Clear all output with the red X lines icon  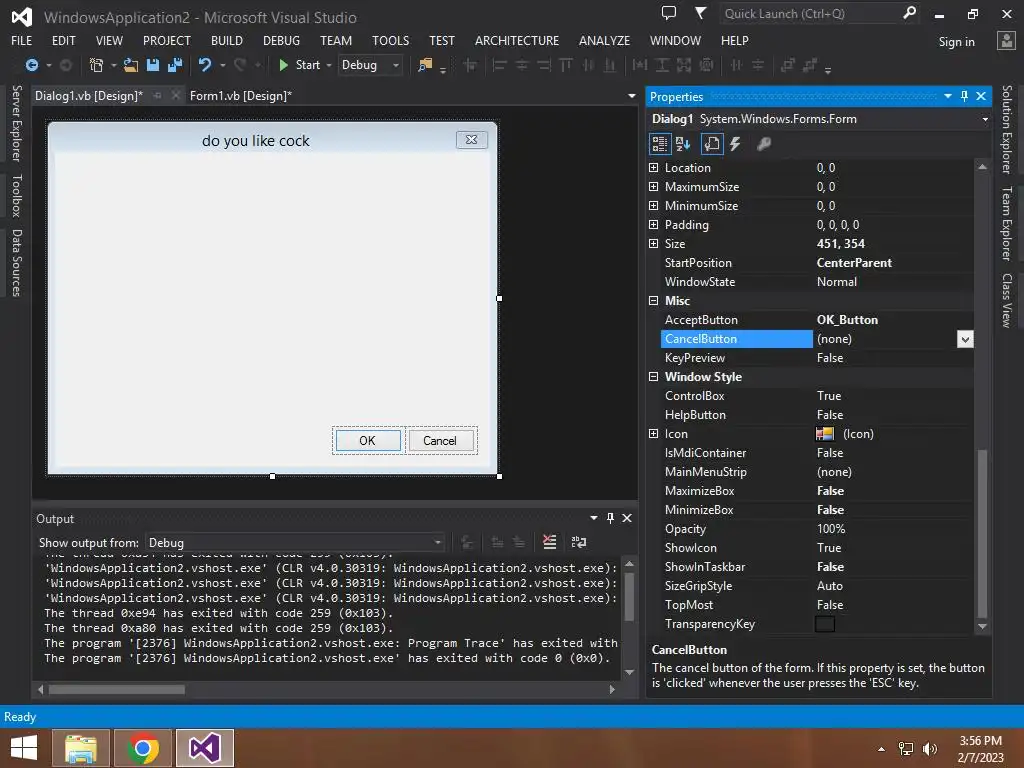coord(550,542)
